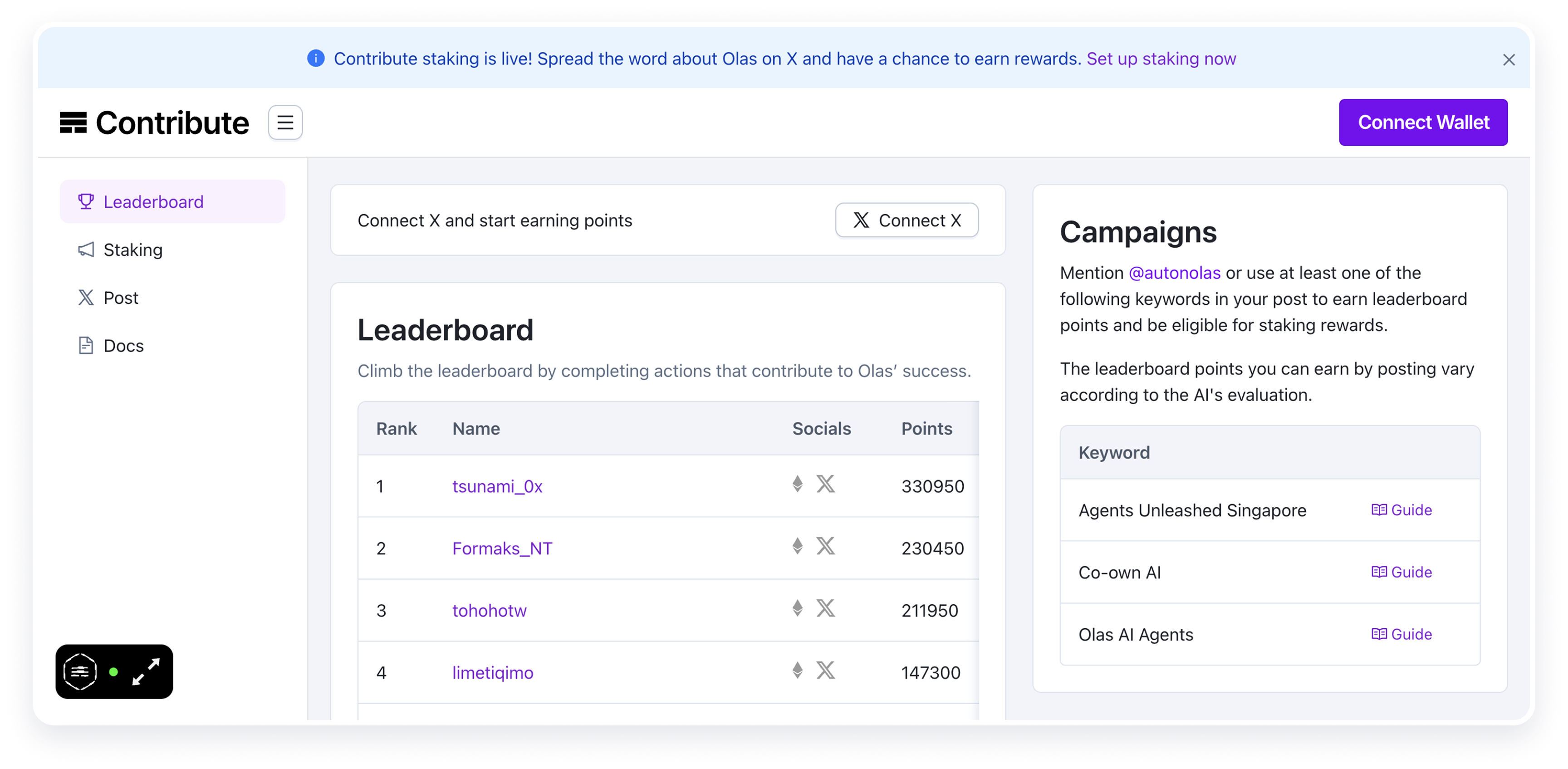
Task: Dismiss the staking announcement banner
Action: tap(1509, 60)
